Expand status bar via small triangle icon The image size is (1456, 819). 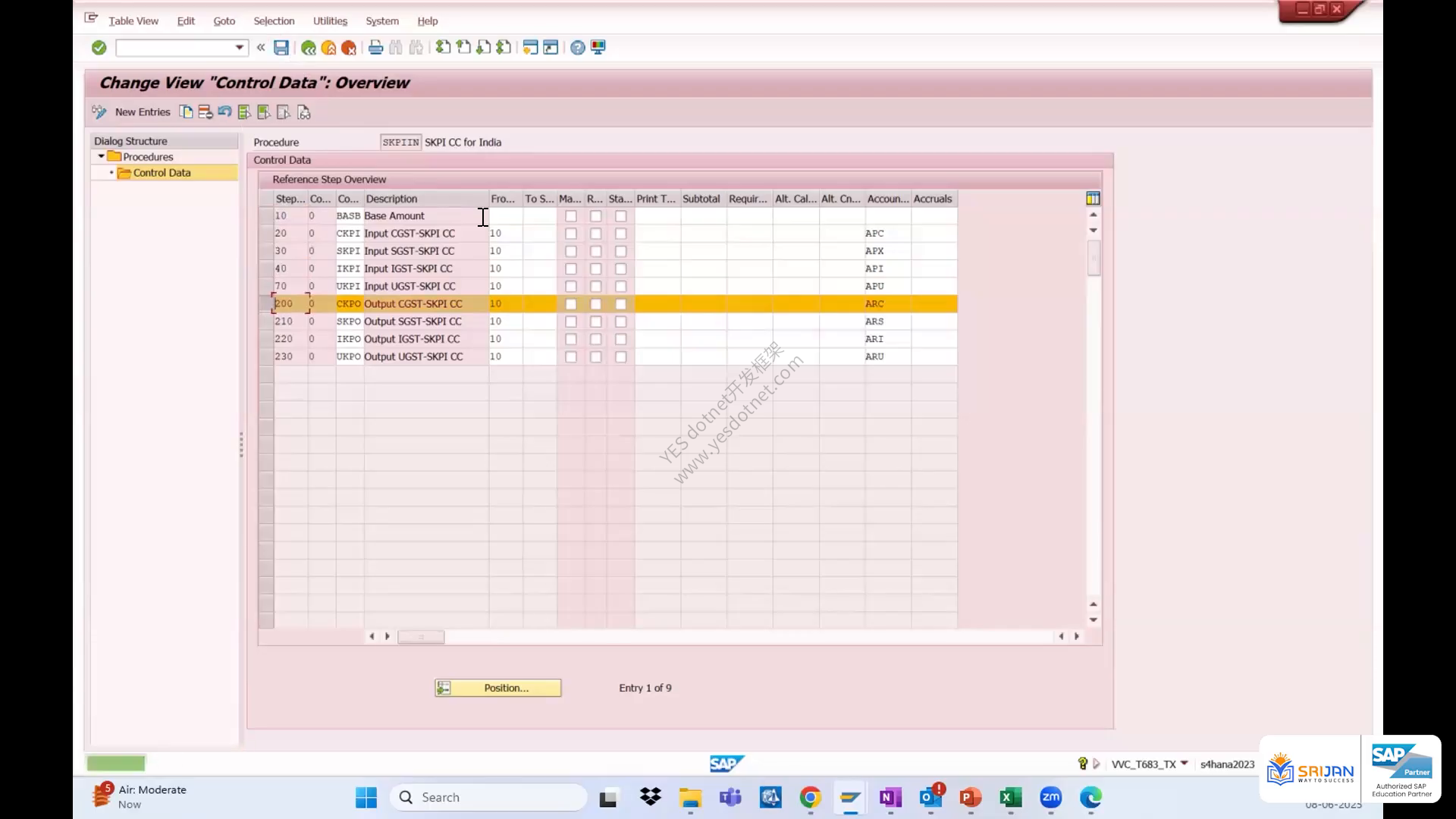point(1096,764)
